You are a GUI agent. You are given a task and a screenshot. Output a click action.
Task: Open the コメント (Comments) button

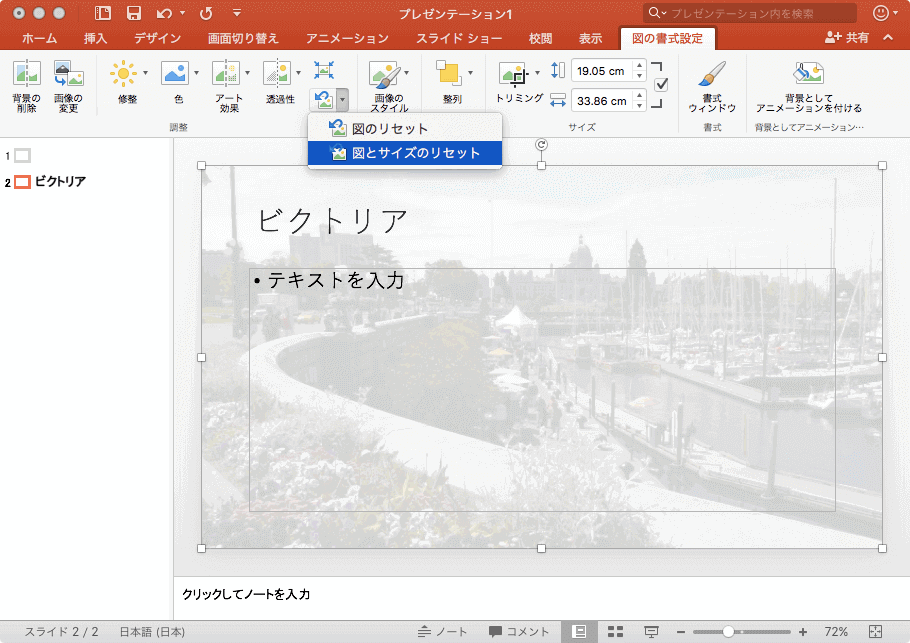519,632
